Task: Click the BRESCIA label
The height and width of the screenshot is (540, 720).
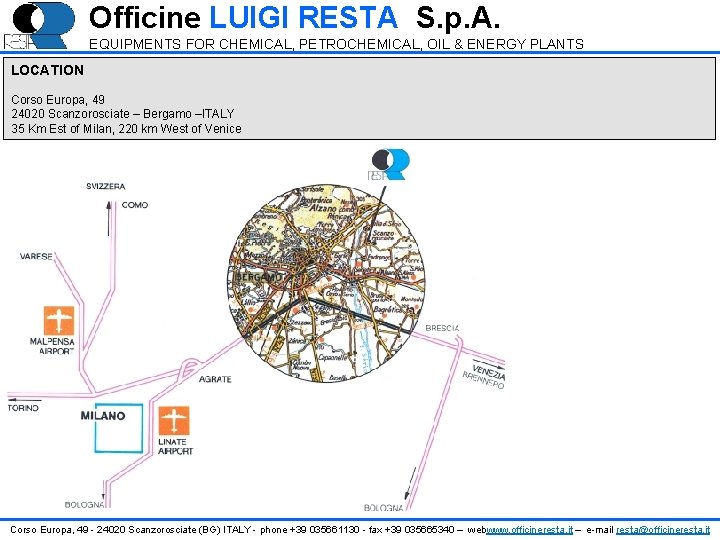Action: point(442,328)
